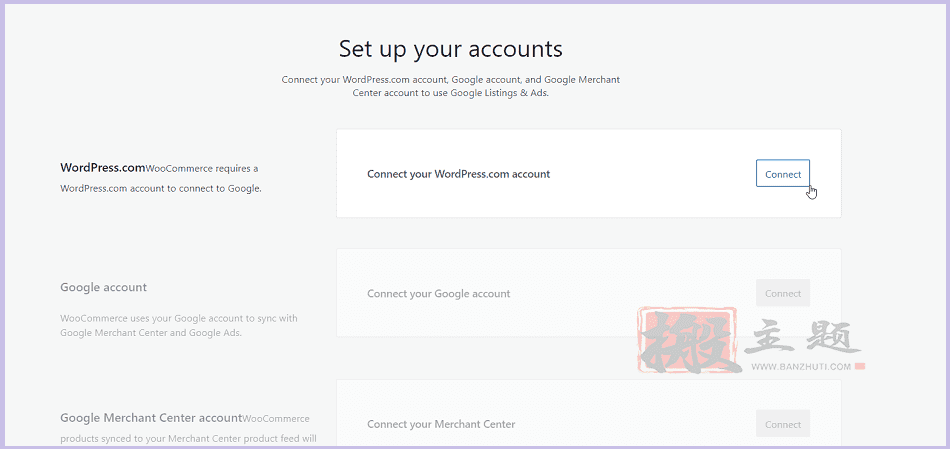Click the "Connect your WordPress.com account" text
Screen dimensions: 950x449
point(459,174)
